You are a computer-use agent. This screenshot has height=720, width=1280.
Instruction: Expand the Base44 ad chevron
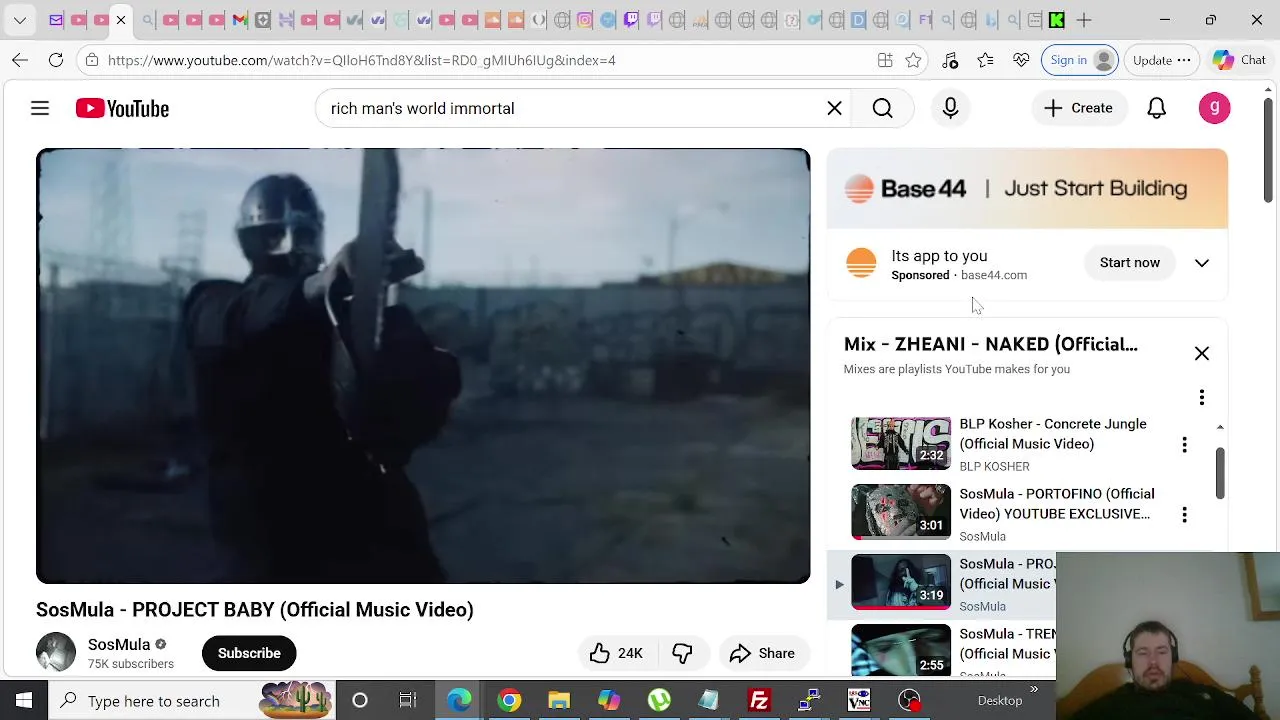(x=1202, y=263)
